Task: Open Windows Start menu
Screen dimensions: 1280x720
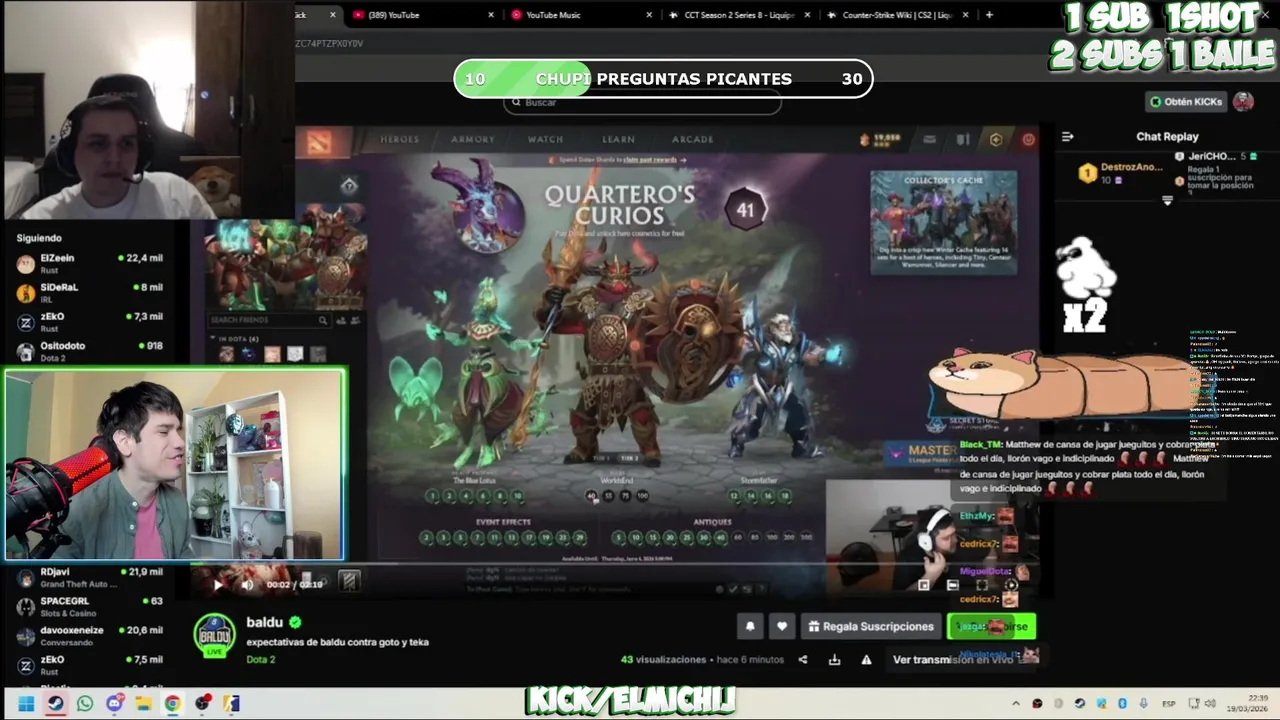Action: (26, 704)
